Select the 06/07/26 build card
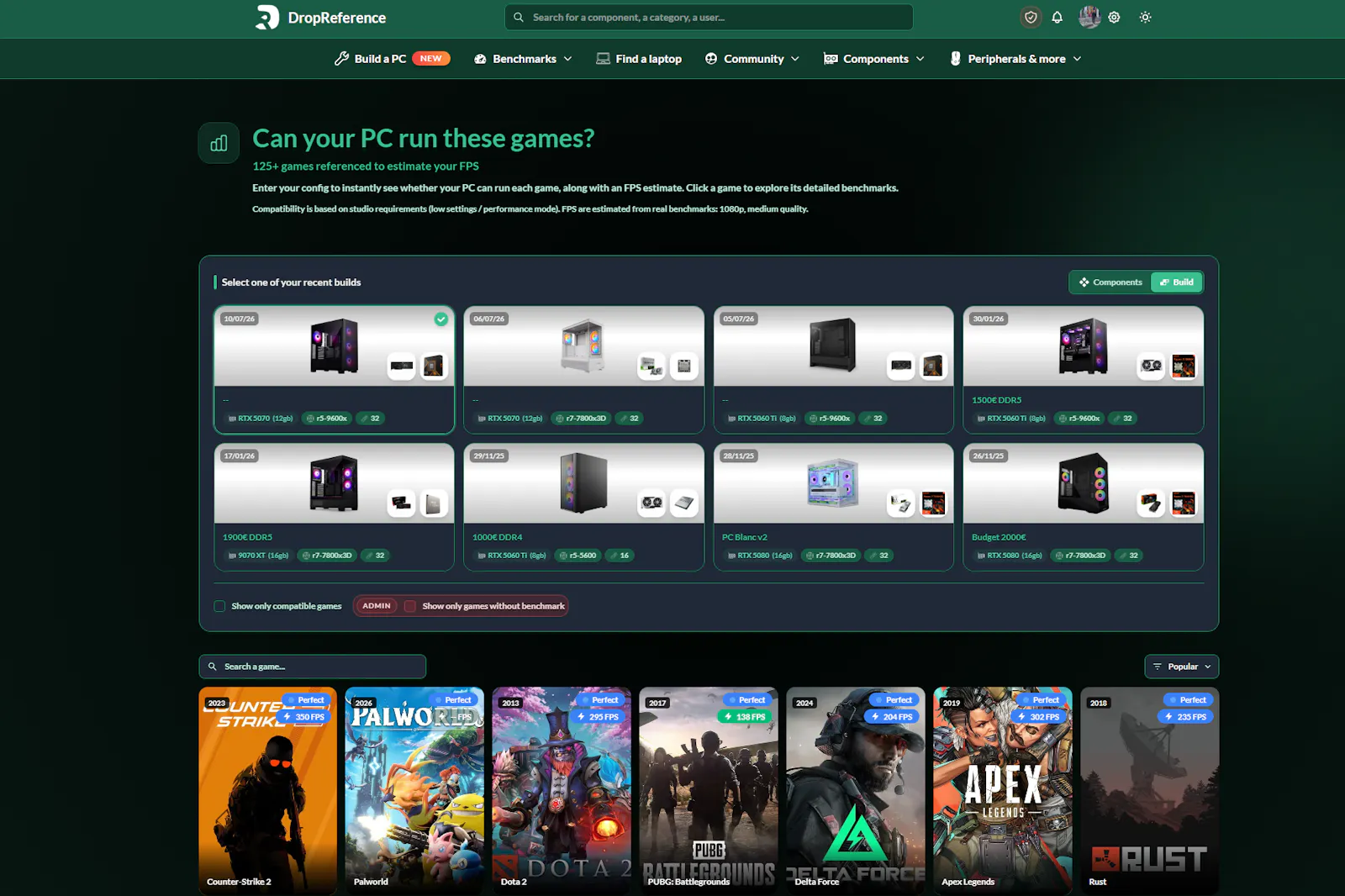1345x896 pixels. pos(583,370)
